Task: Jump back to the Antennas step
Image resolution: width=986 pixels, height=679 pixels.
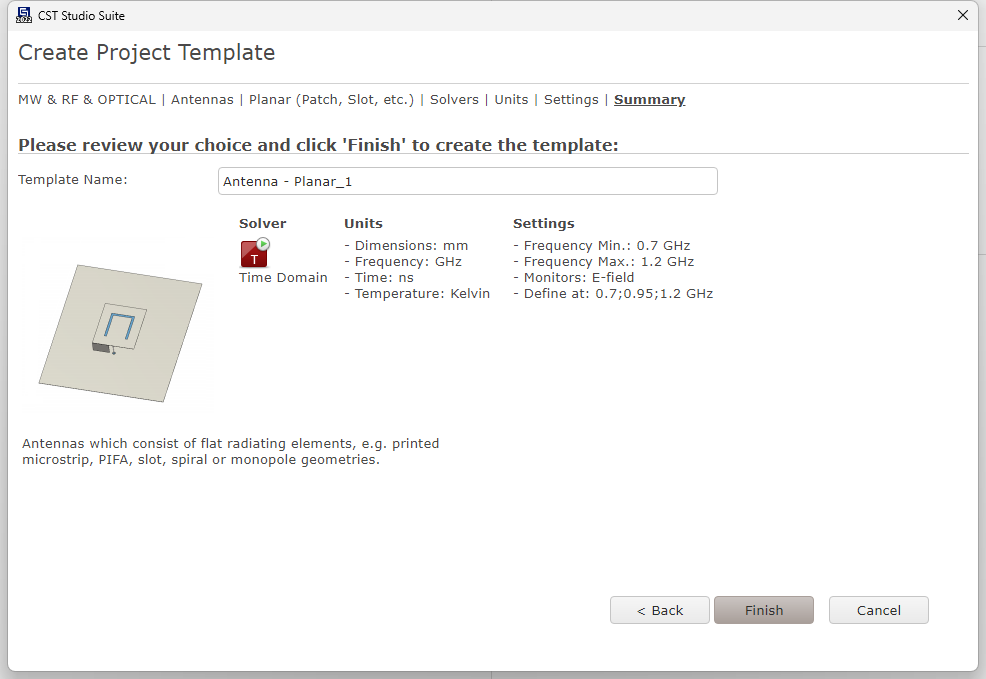Action: pyautogui.click(x=202, y=99)
